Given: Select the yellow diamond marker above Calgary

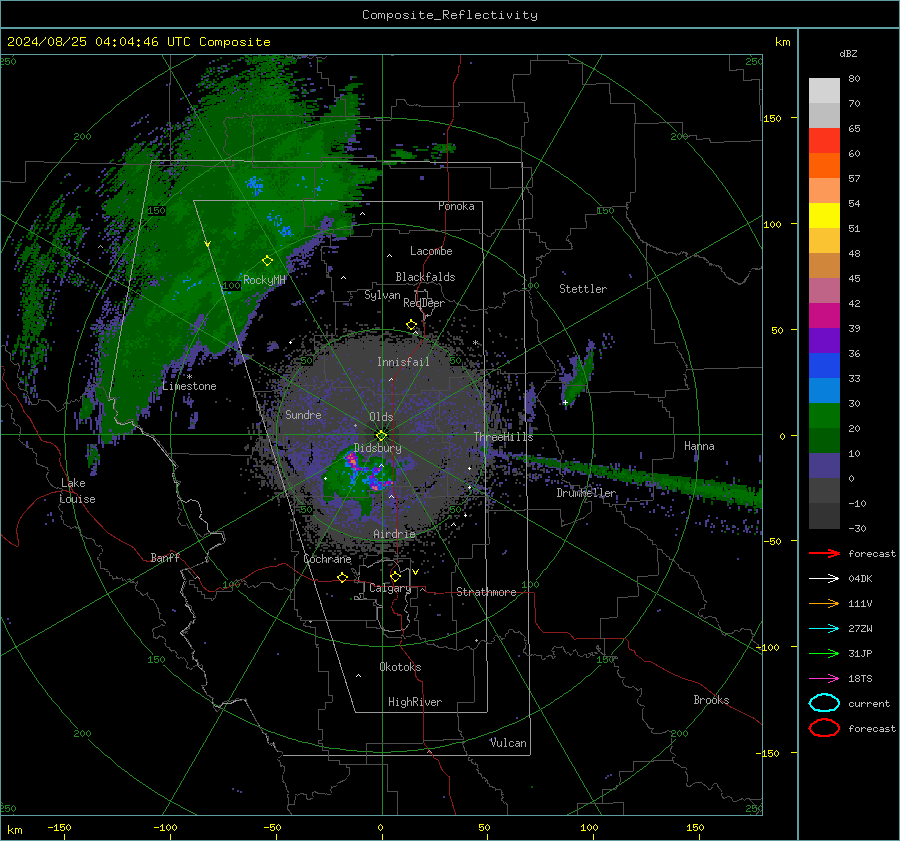Looking at the screenshot, I should pyautogui.click(x=395, y=576).
